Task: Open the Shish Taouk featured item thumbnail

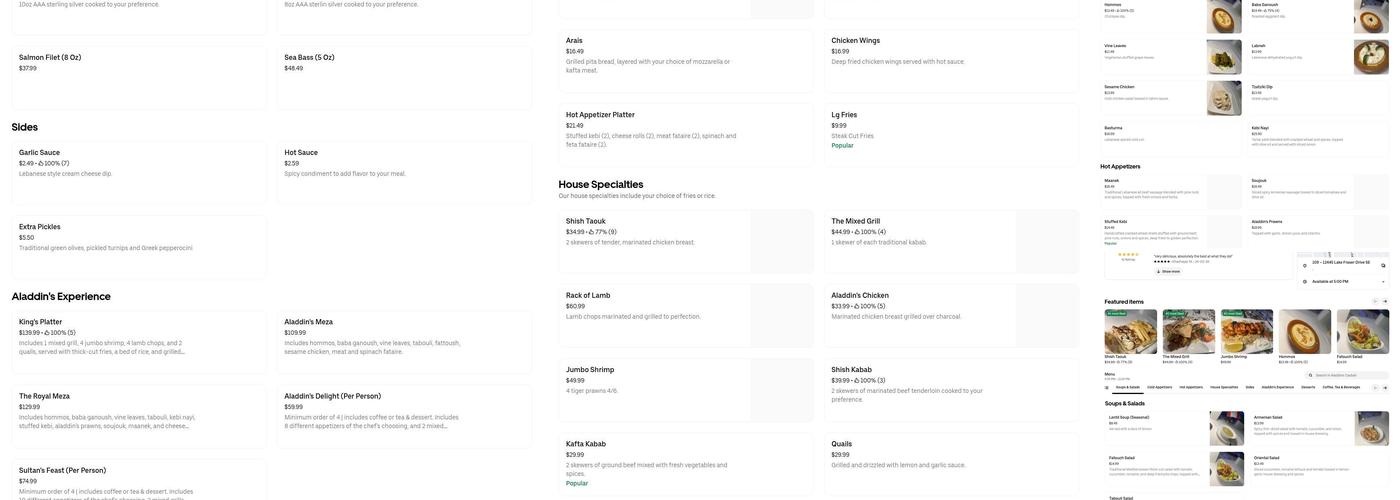Action: click(1130, 330)
